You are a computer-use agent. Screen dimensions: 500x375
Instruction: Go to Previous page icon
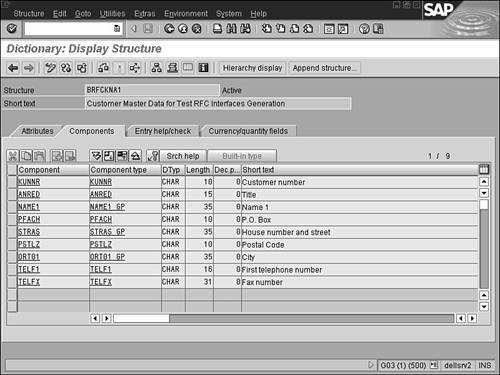[280, 29]
